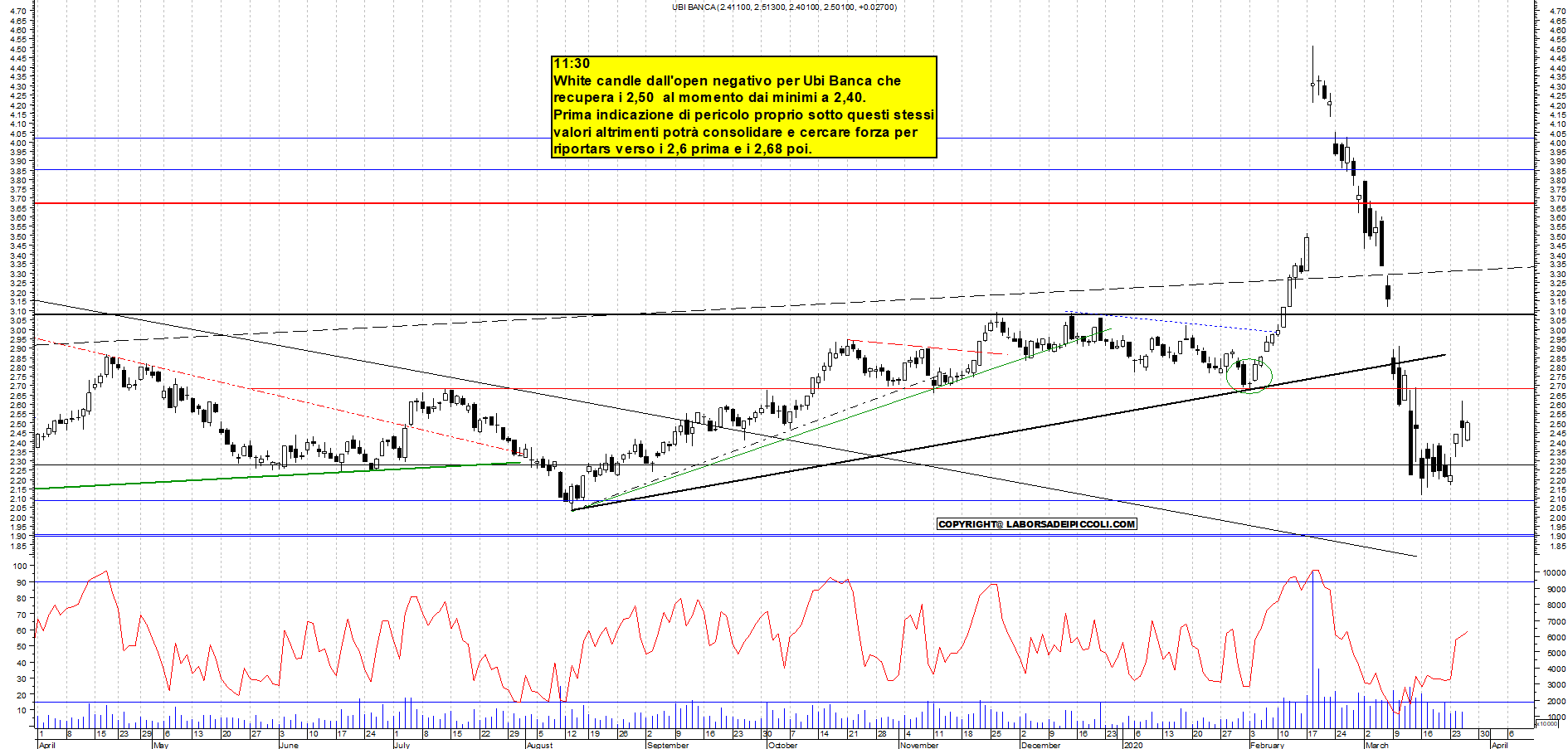Click the August month label on time axis
Viewport: 1568px width, 749px height.
[539, 745]
